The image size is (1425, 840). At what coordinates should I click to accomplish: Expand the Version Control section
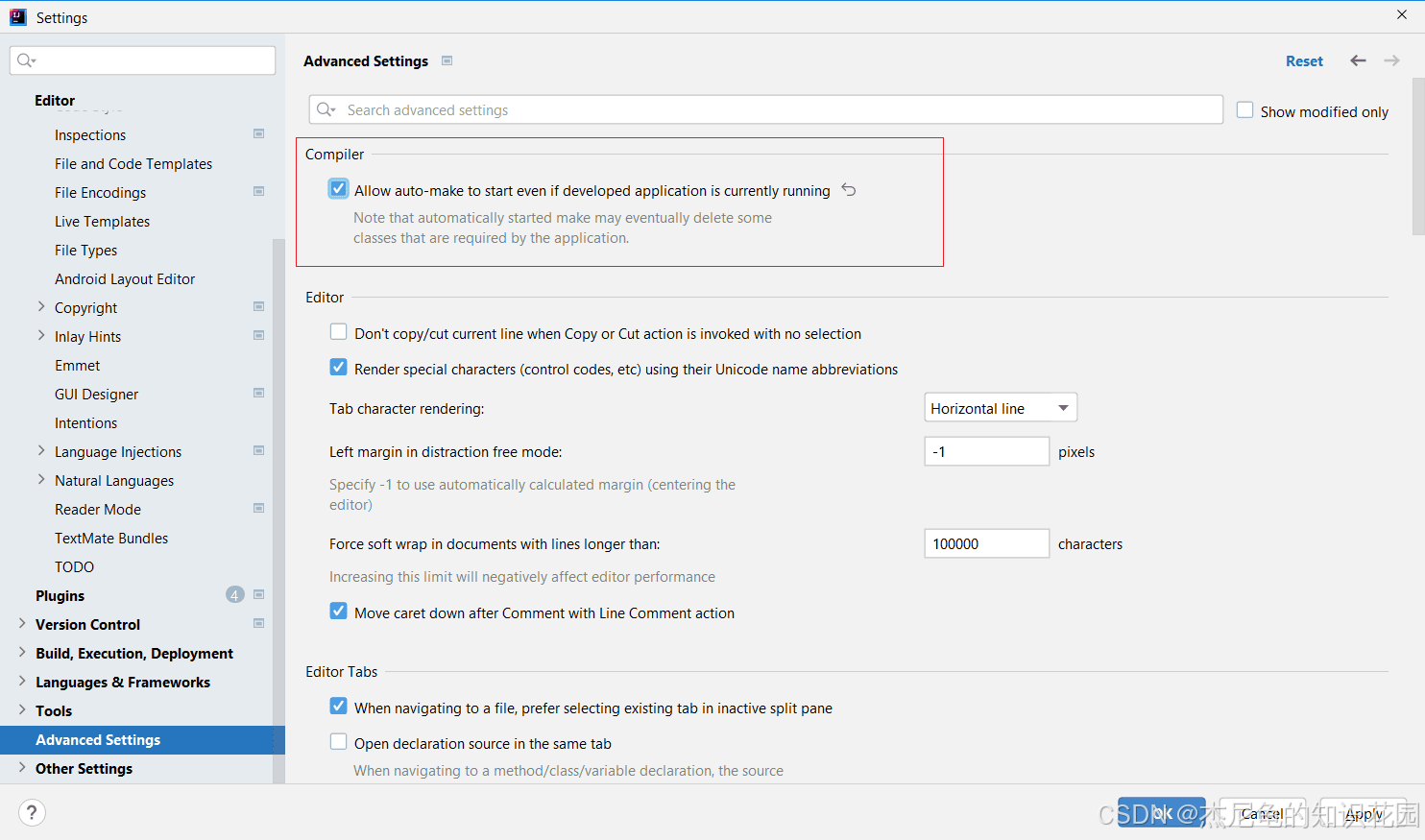point(21,624)
